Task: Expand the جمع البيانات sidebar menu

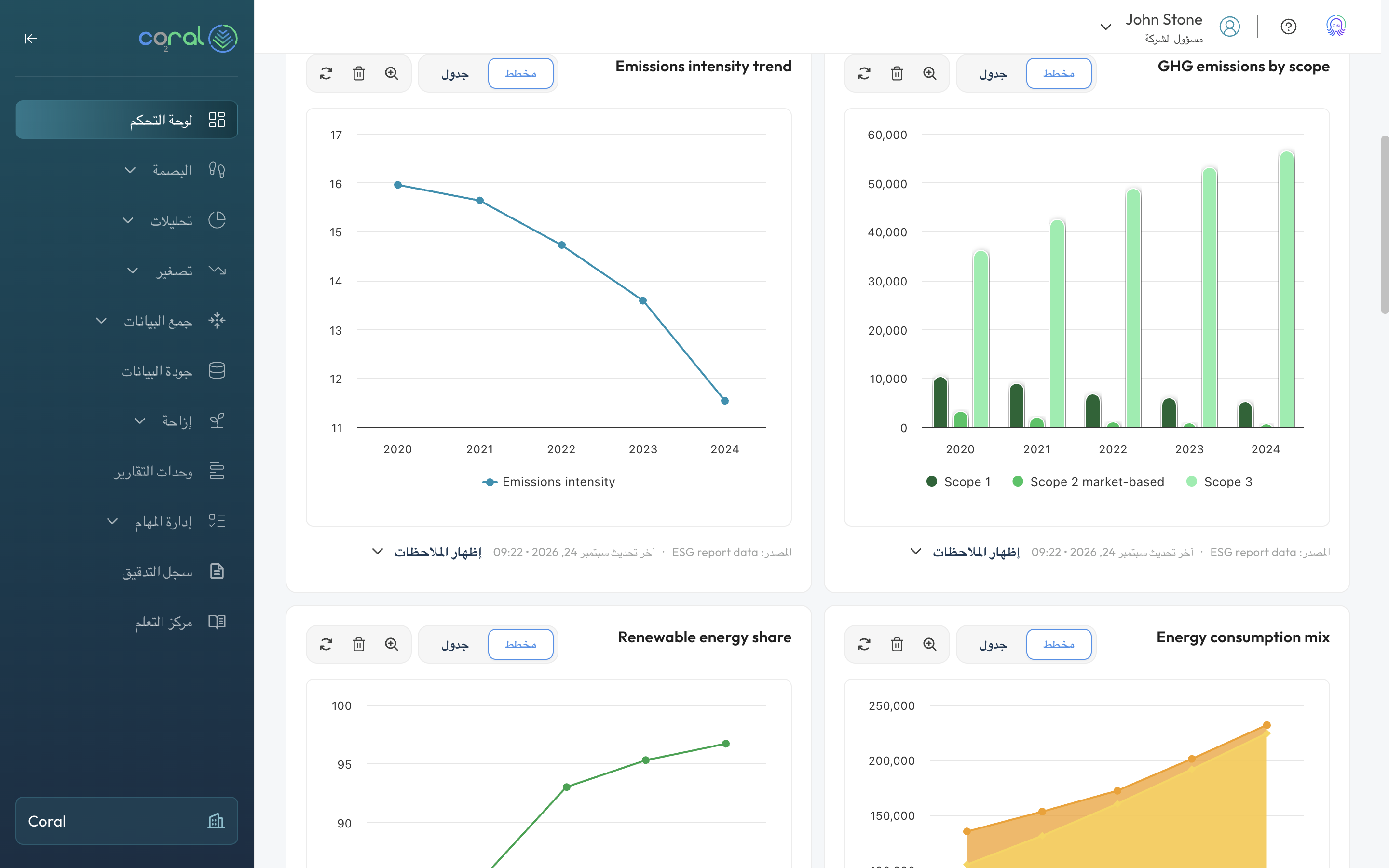Action: (x=127, y=320)
